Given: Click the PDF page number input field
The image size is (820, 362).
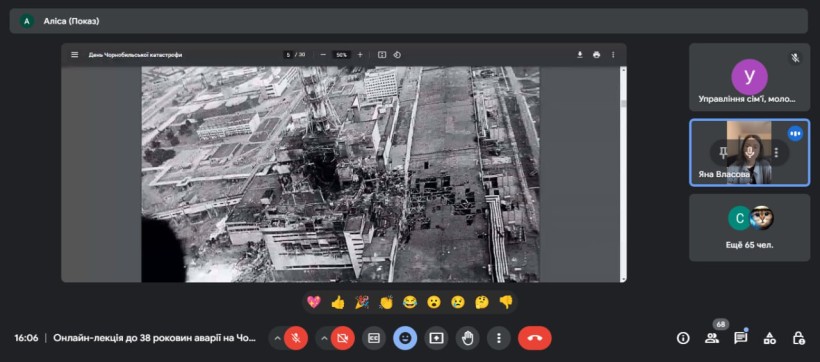Looking at the screenshot, I should click(288, 54).
